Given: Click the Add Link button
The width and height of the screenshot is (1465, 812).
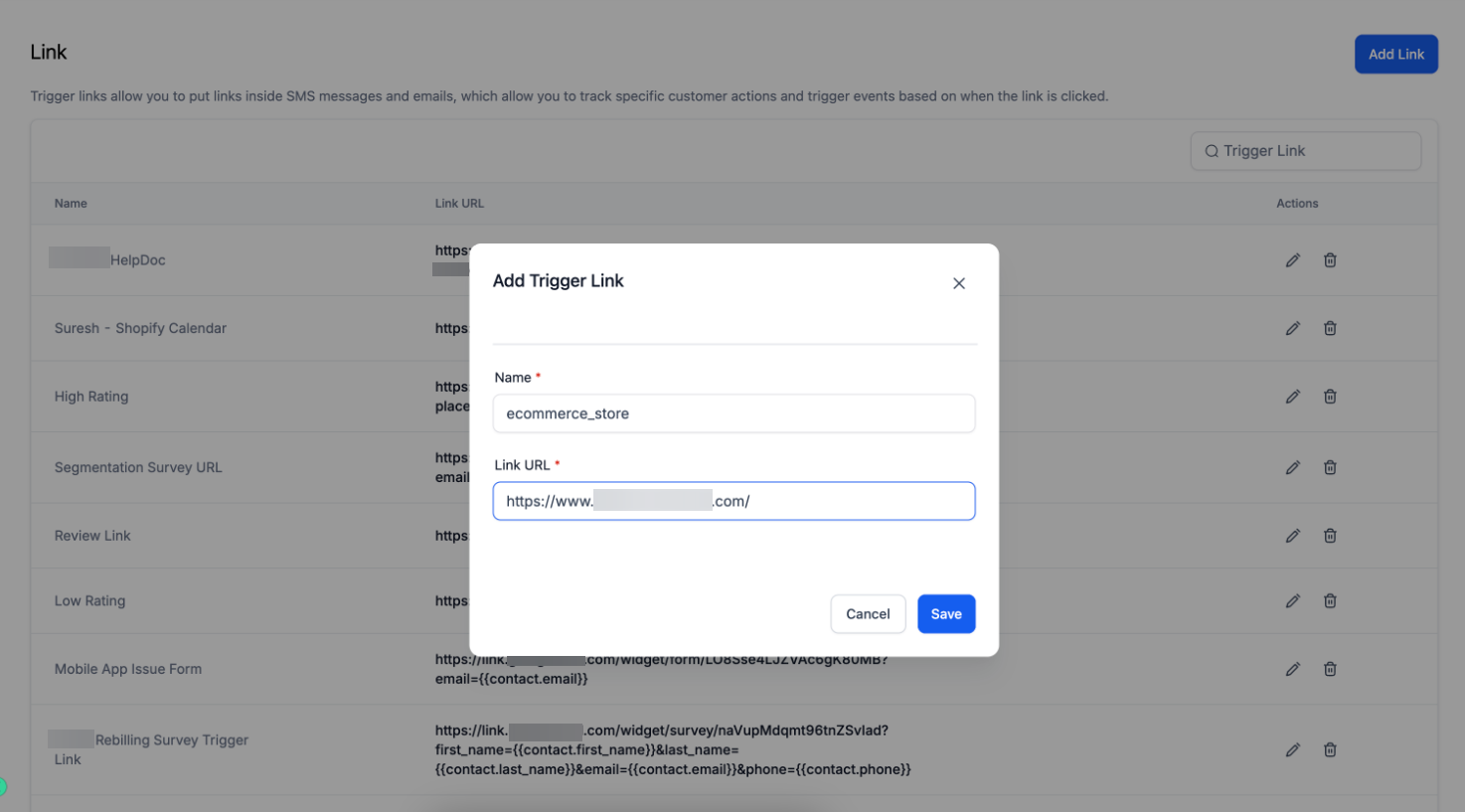Looking at the screenshot, I should click(x=1395, y=55).
